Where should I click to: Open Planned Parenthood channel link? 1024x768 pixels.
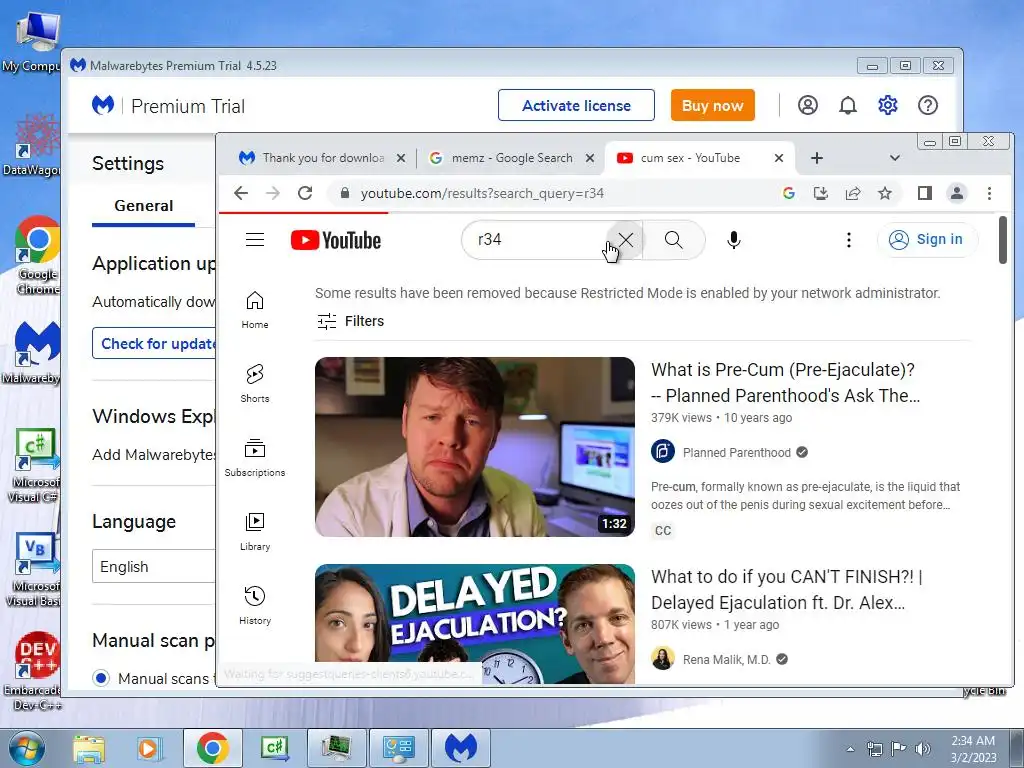click(737, 453)
